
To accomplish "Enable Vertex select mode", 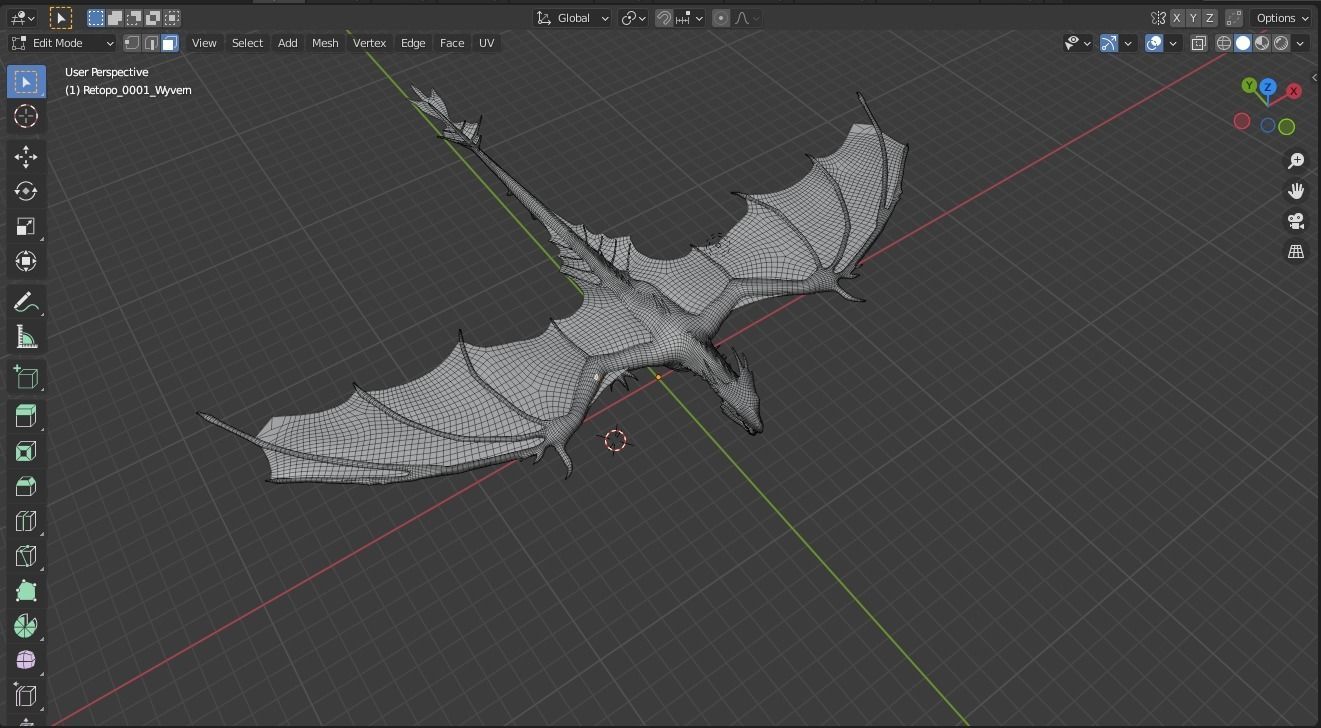I will [x=132, y=43].
